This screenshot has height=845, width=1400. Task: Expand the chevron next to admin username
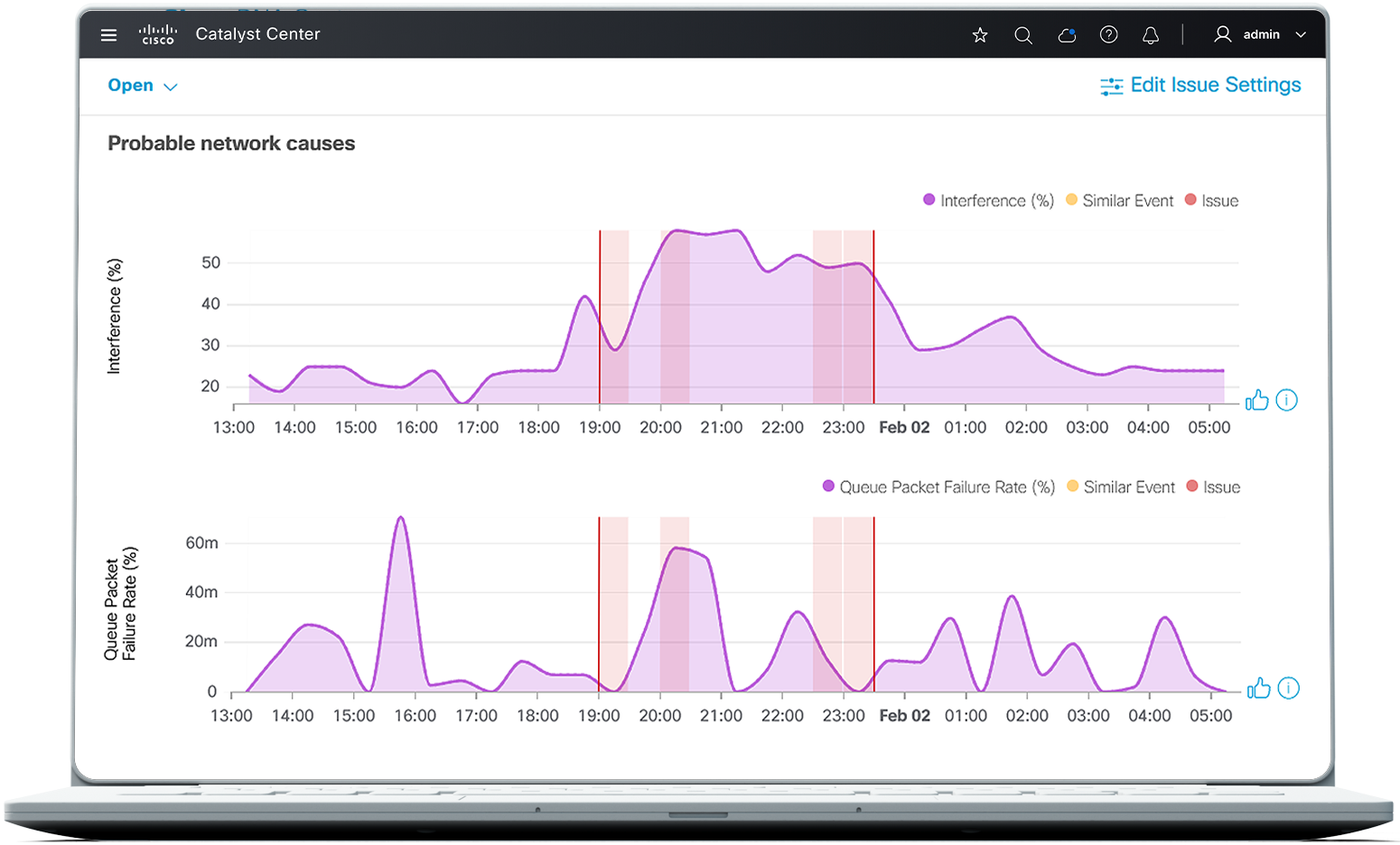point(1301,34)
